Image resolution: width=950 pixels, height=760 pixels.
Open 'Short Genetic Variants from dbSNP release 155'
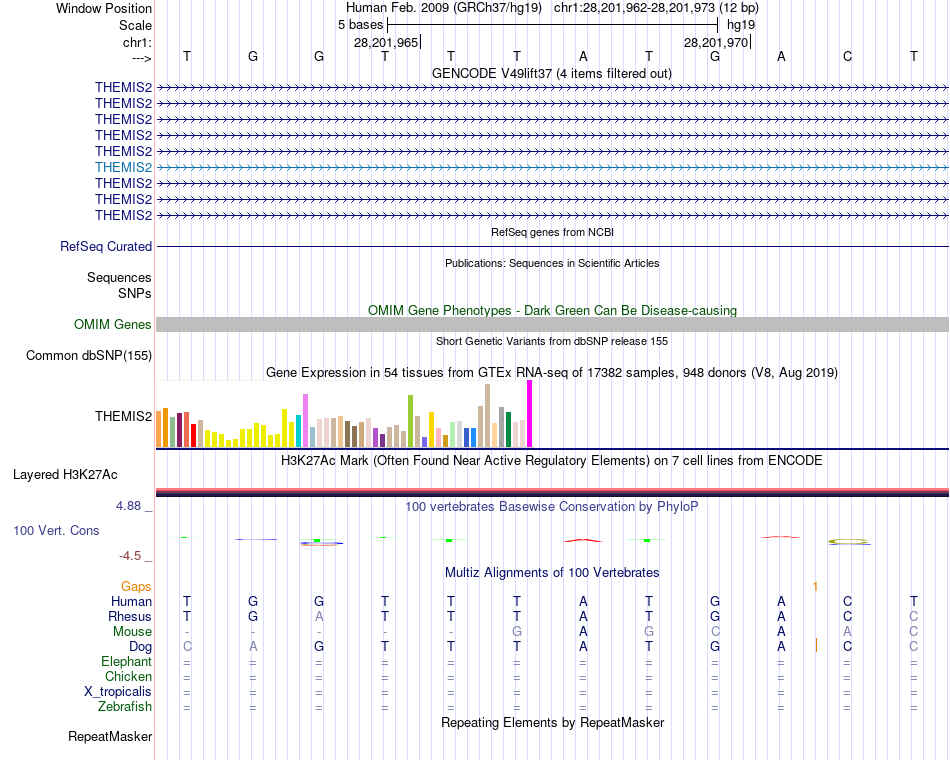pyautogui.click(x=552, y=341)
